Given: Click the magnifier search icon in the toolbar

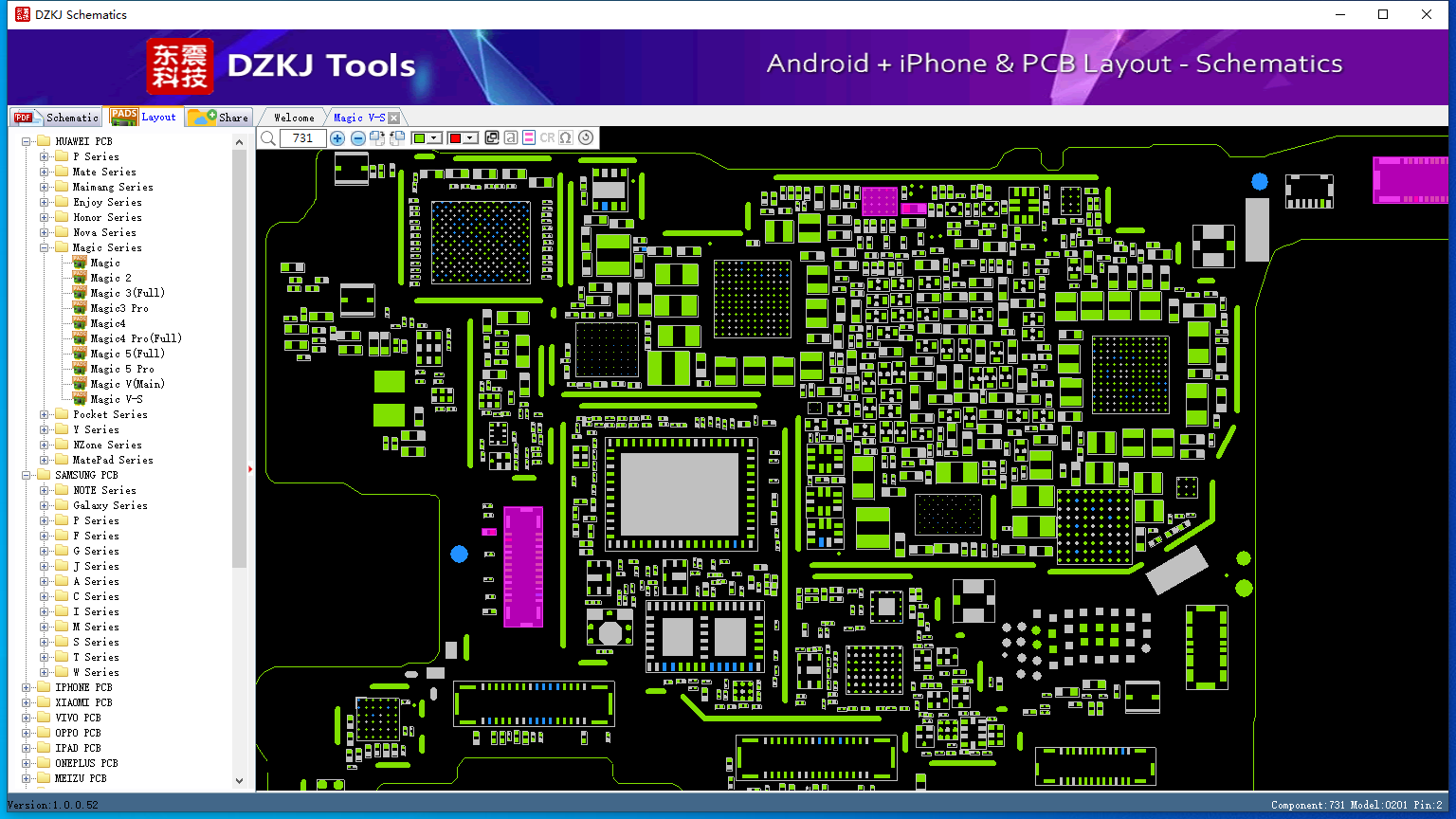Looking at the screenshot, I should click(x=268, y=138).
